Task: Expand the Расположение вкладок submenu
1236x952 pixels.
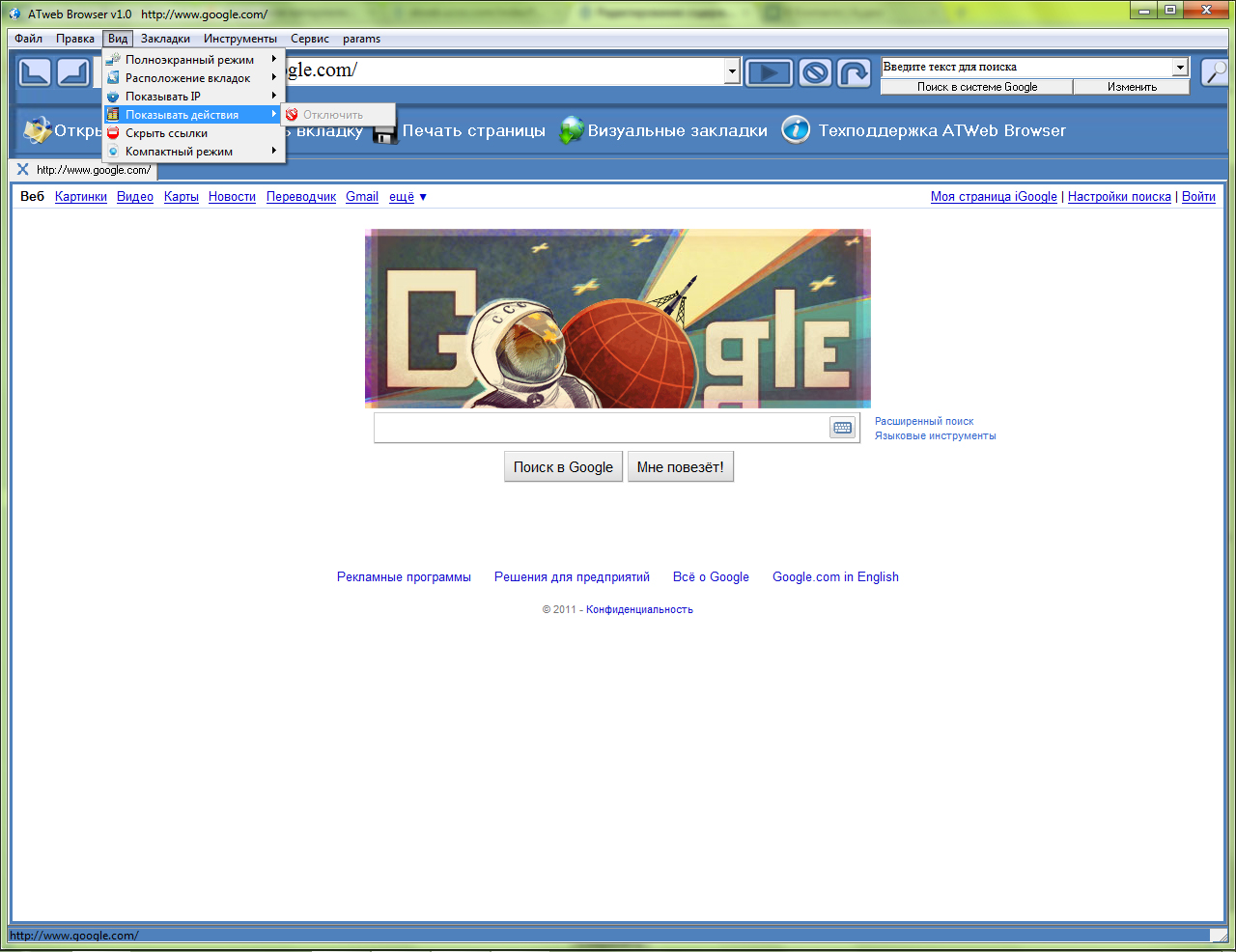Action: point(194,77)
